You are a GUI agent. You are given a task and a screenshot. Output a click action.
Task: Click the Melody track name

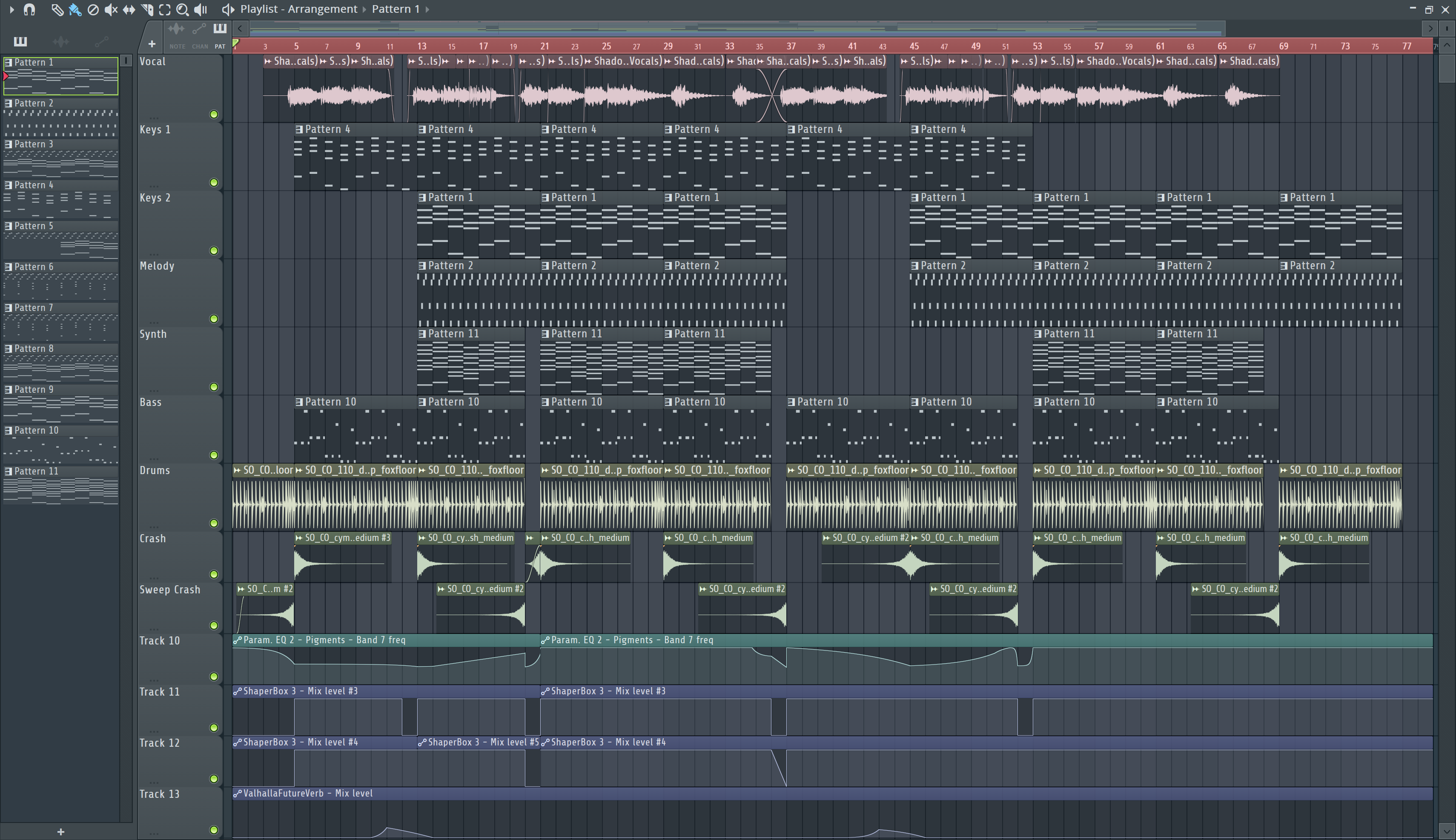coord(156,266)
